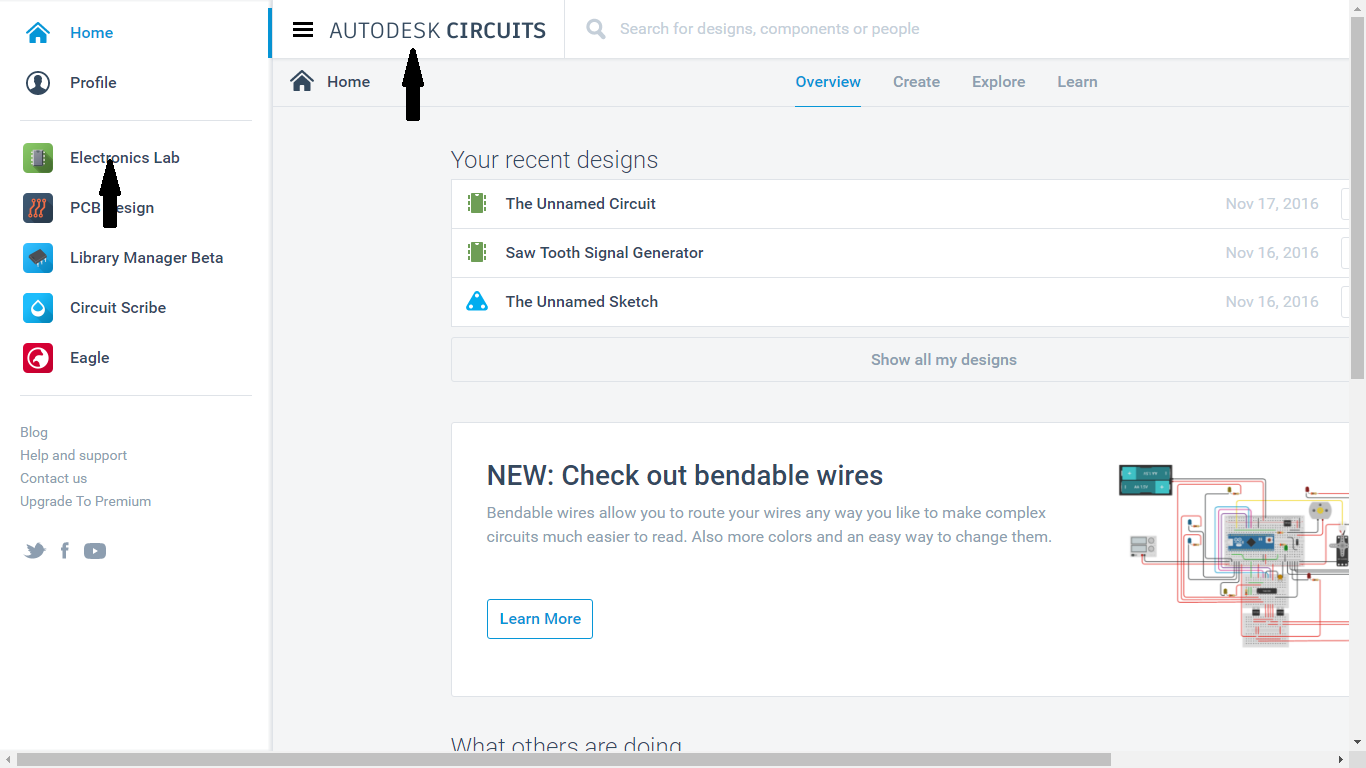Click The Unnamed Sketch blue triangle icon

(477, 302)
